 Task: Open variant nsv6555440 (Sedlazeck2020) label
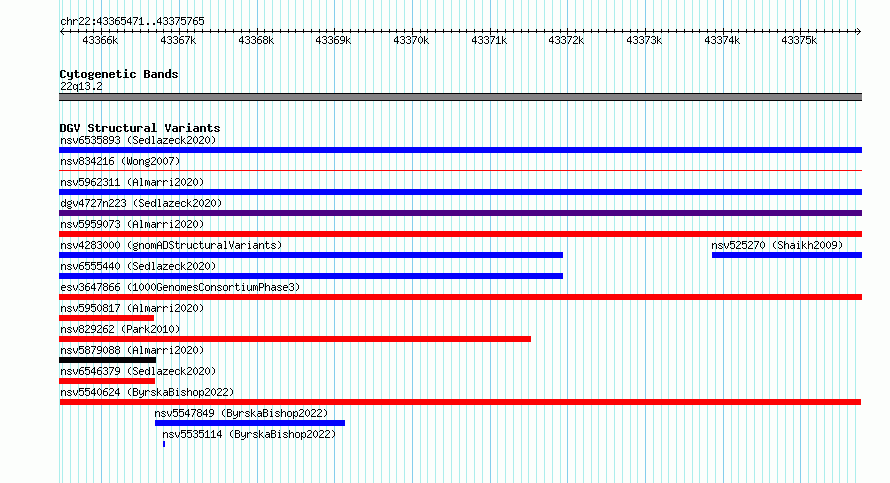click(x=138, y=266)
